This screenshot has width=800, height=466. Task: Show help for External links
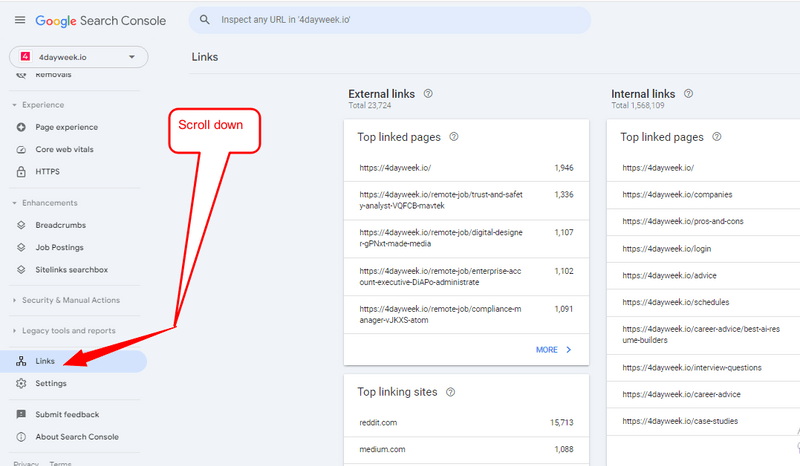pyautogui.click(x=428, y=93)
